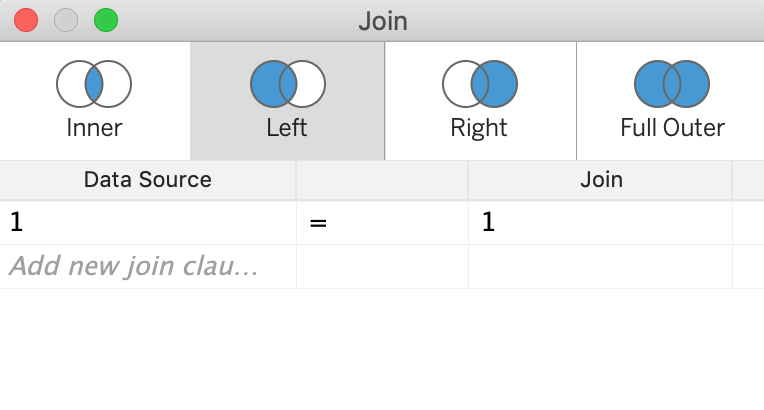764x410 pixels.
Task: Open the equals operator dropdown
Action: point(382,223)
